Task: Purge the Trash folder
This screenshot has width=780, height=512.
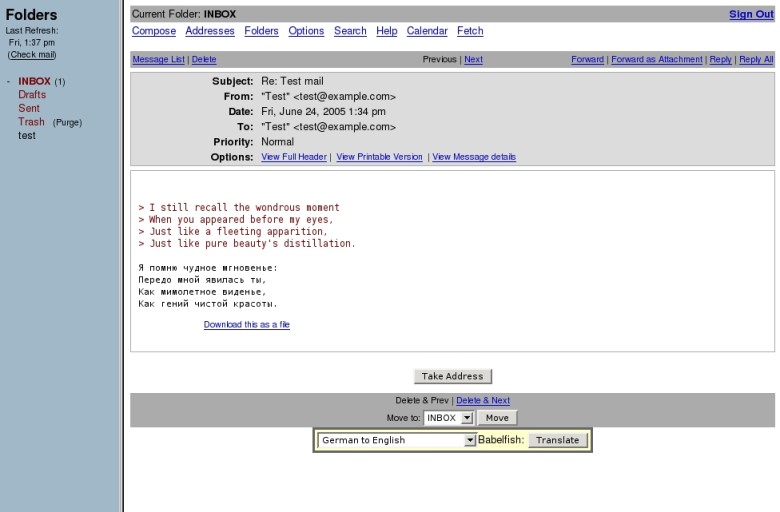Action: click(67, 123)
